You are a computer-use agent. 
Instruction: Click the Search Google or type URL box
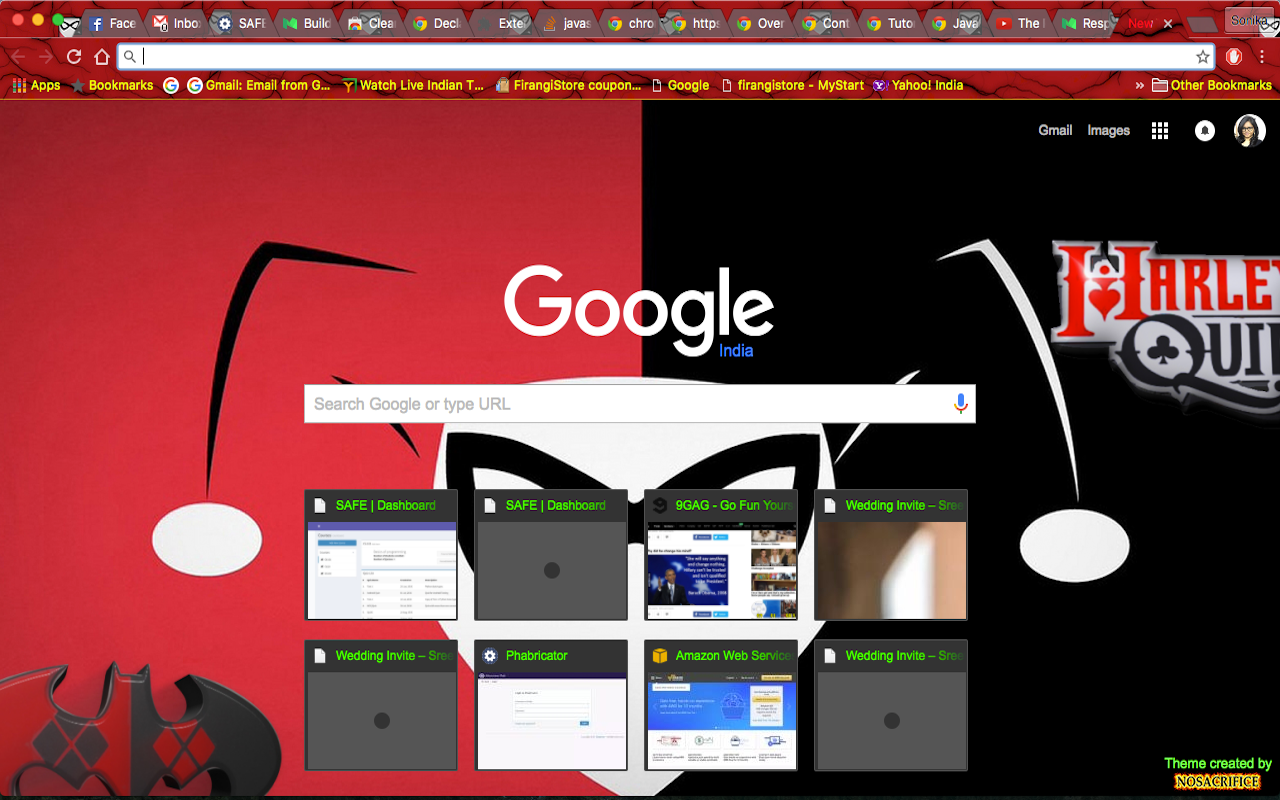pyautogui.click(x=640, y=404)
